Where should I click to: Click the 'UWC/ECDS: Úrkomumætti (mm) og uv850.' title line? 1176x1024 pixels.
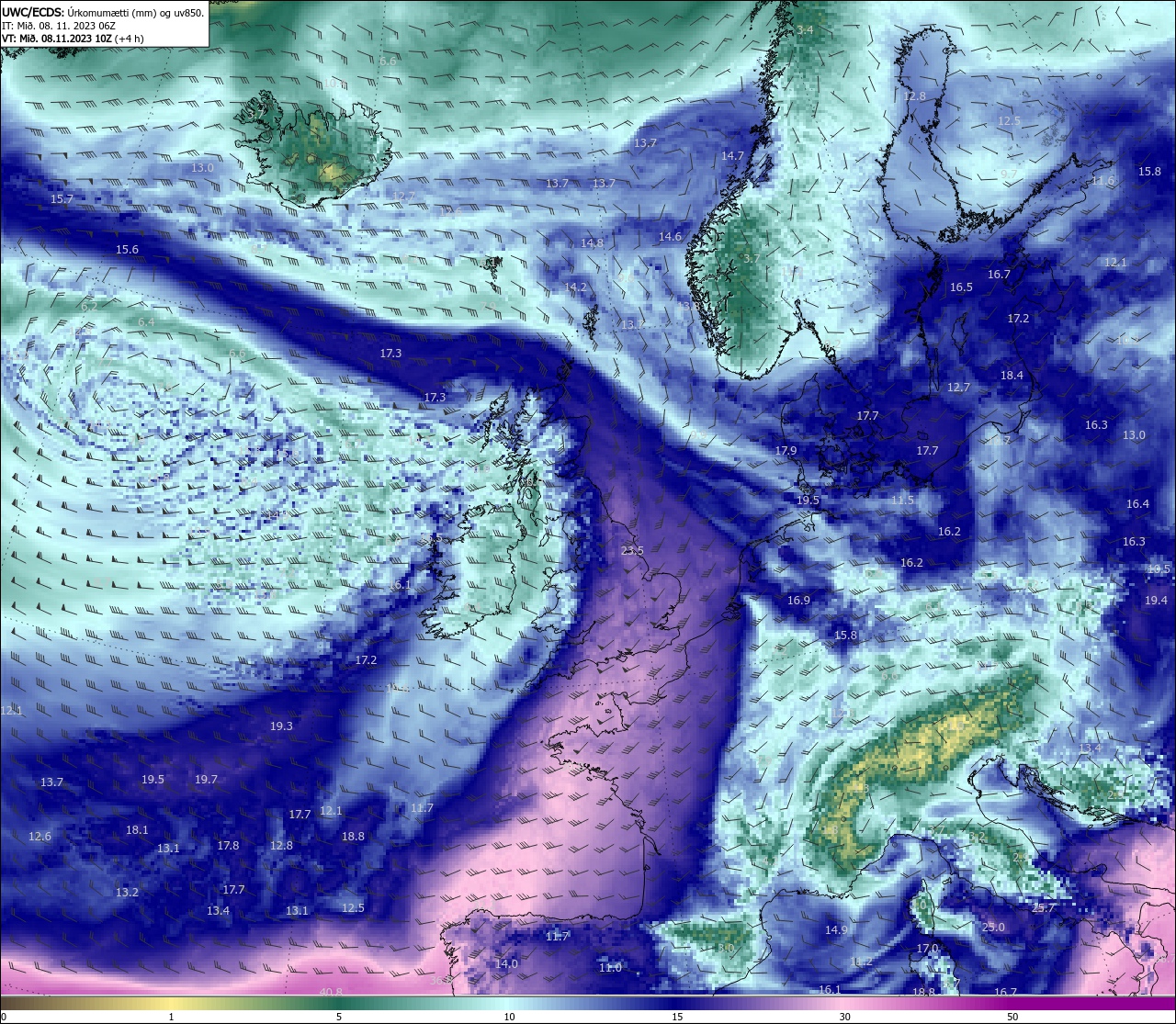[103, 13]
